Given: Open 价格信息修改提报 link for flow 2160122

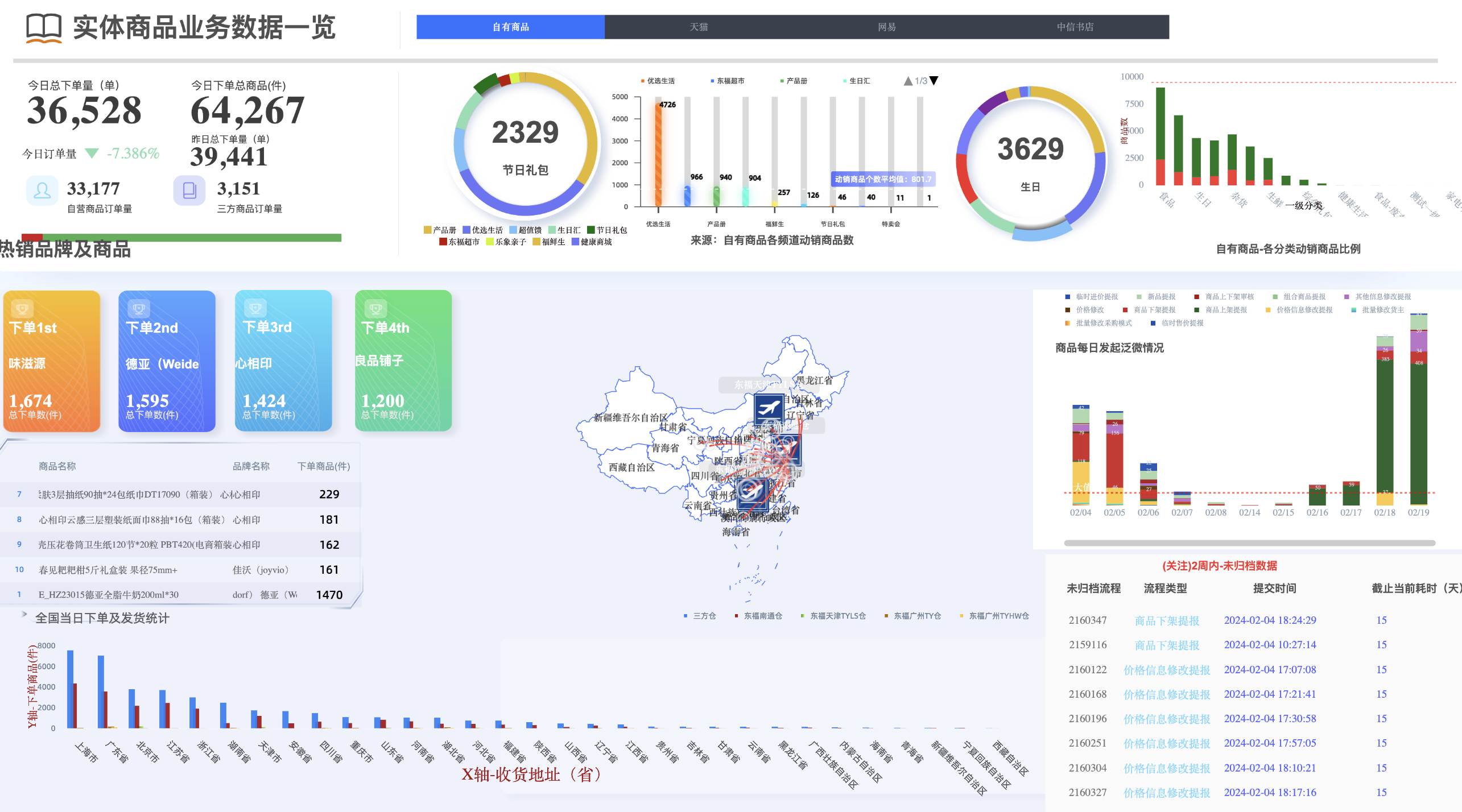Looking at the screenshot, I should (1167, 670).
